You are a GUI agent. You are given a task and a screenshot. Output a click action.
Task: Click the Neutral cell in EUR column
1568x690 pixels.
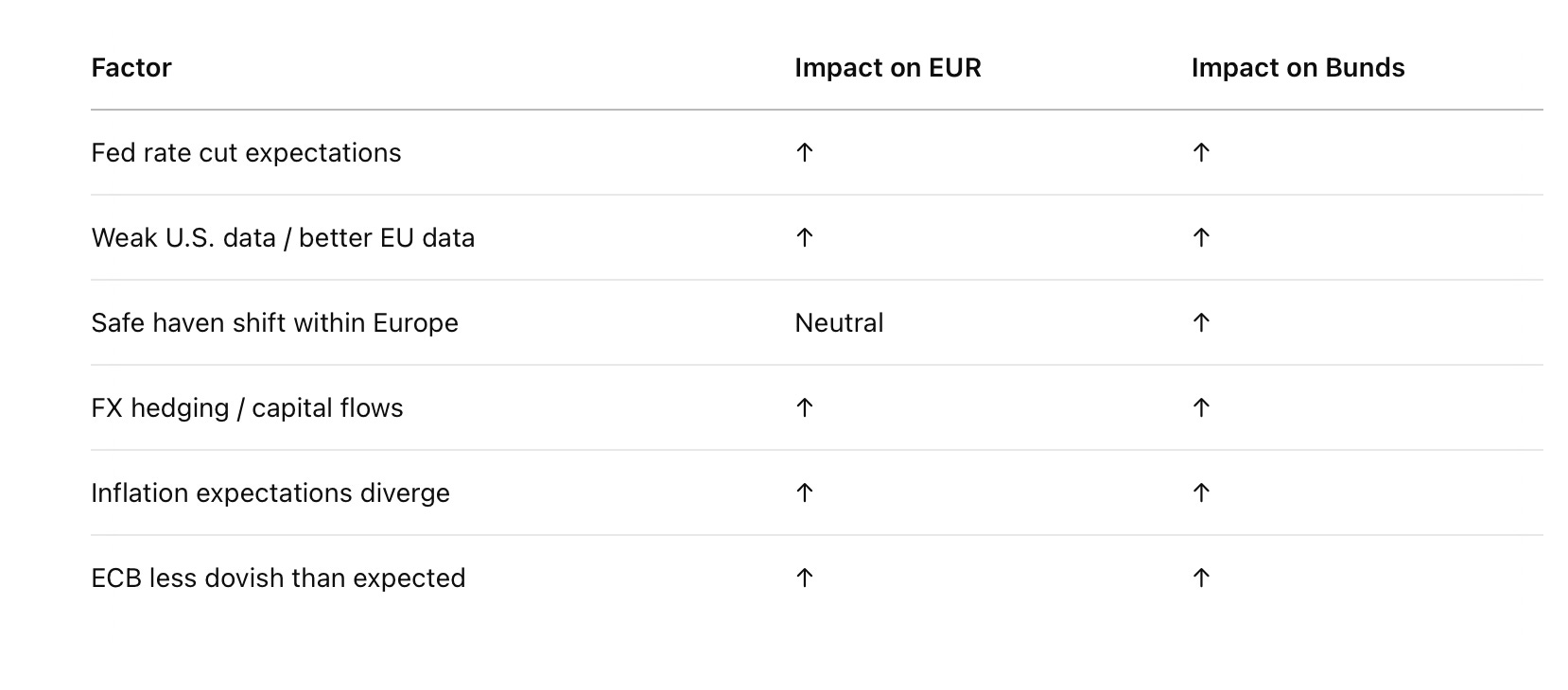839,323
